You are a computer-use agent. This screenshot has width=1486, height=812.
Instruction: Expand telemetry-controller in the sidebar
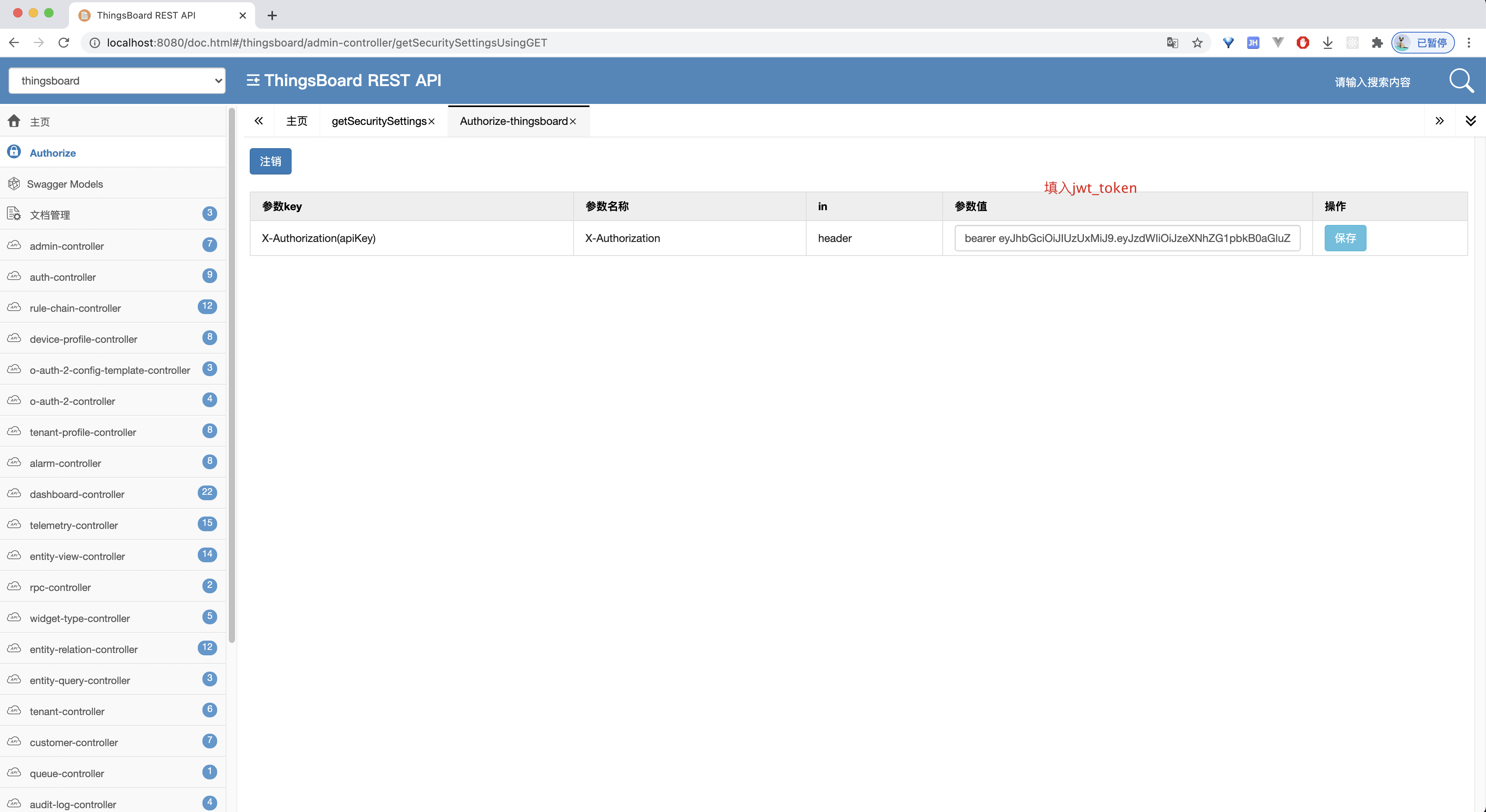point(112,525)
